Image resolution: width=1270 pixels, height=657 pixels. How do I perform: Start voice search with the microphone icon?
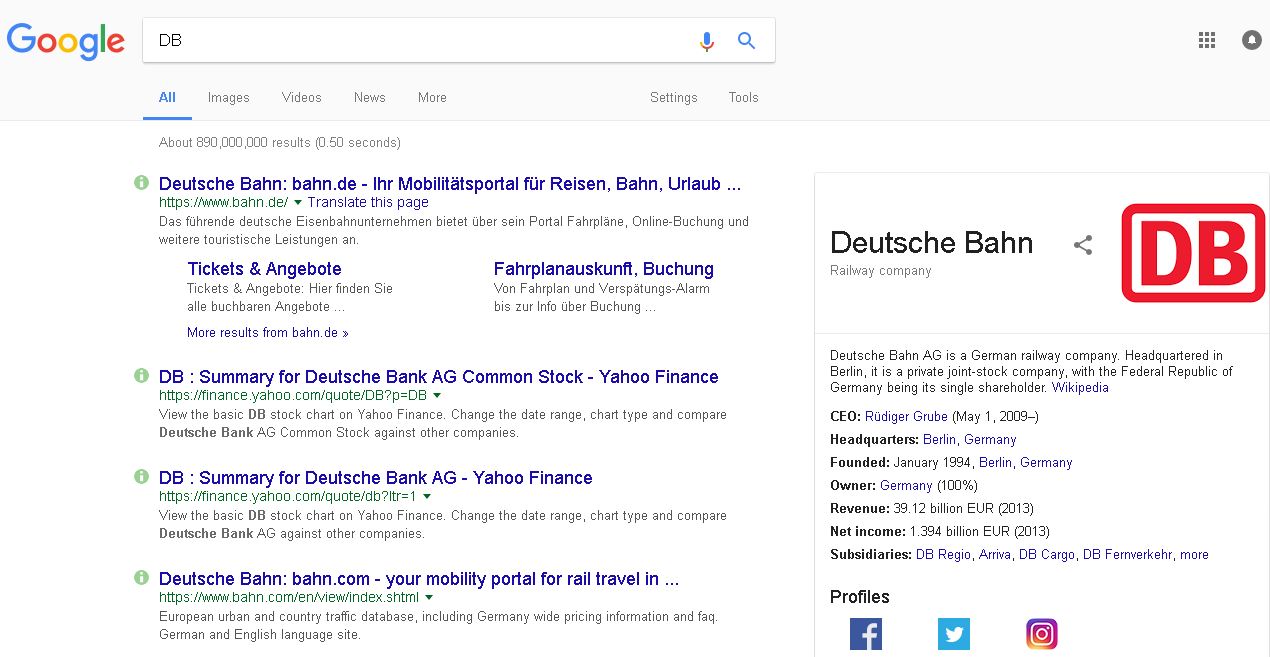(707, 41)
